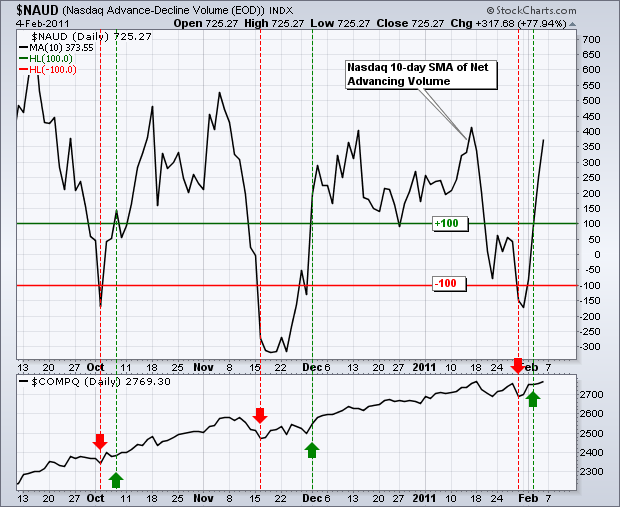Click the Dec label on the $COMPQ date axis
This screenshot has height=507, width=620.
pos(312,498)
